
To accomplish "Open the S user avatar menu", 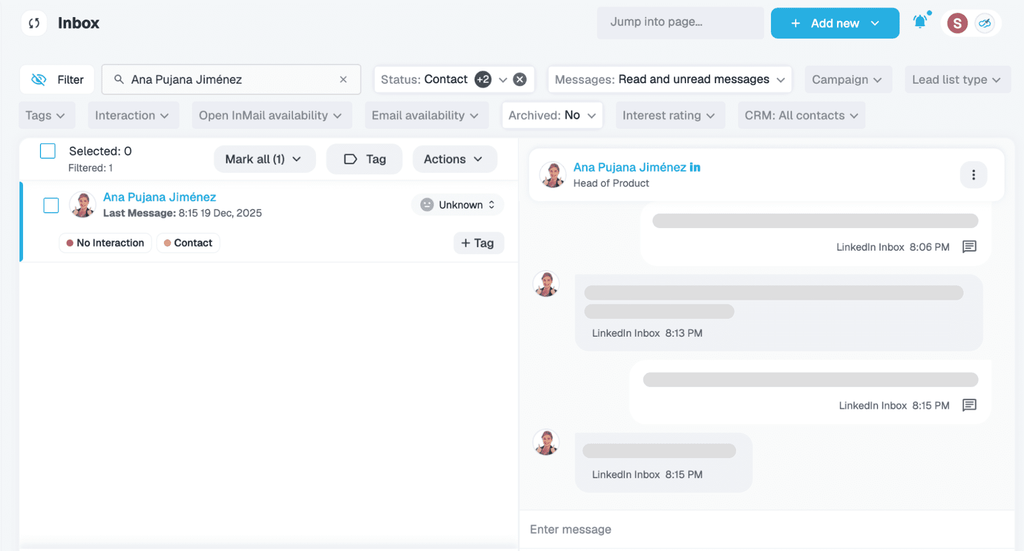I will (x=957, y=24).
